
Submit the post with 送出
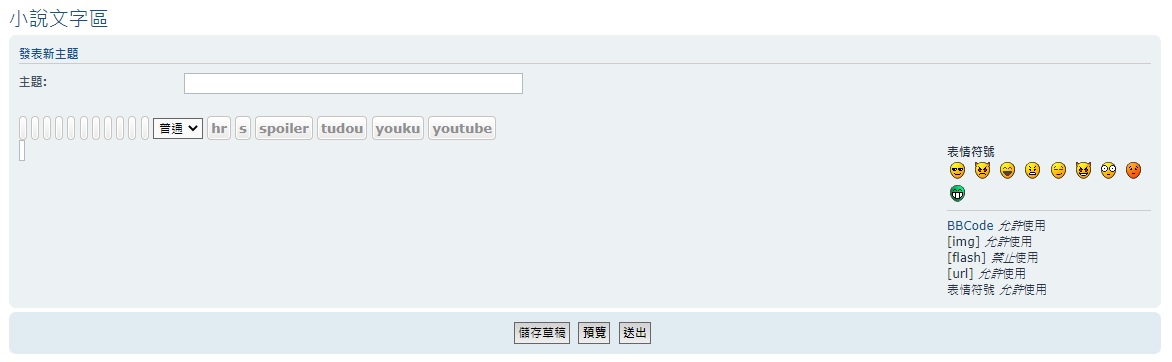tap(635, 334)
